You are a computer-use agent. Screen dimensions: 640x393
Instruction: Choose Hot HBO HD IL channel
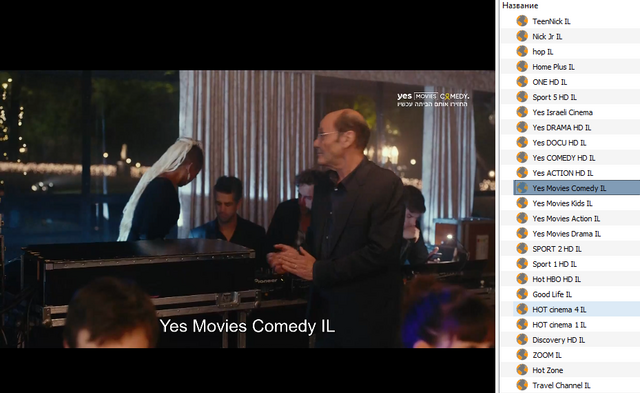(556, 279)
